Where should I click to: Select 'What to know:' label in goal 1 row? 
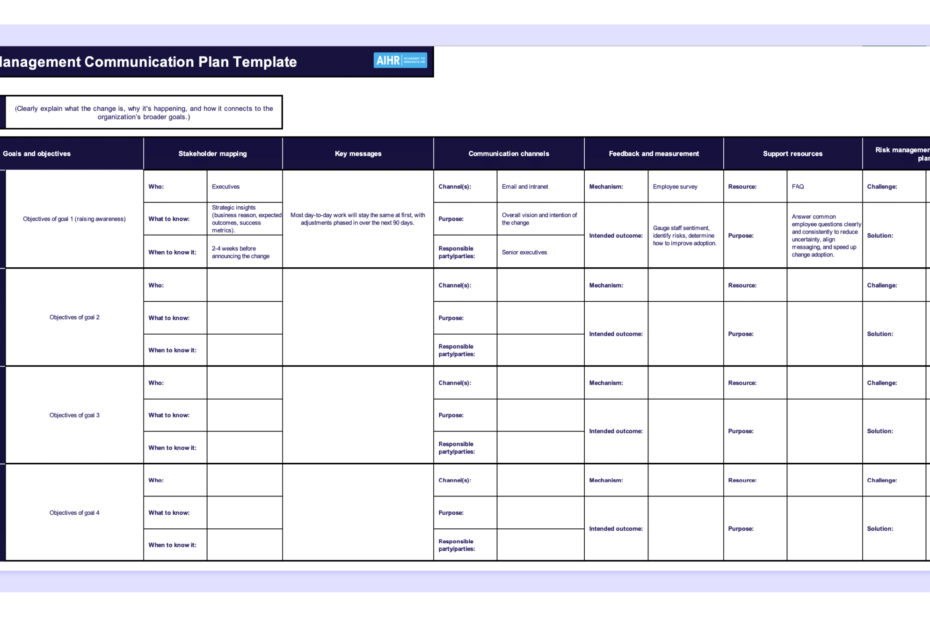pyautogui.click(x=169, y=219)
